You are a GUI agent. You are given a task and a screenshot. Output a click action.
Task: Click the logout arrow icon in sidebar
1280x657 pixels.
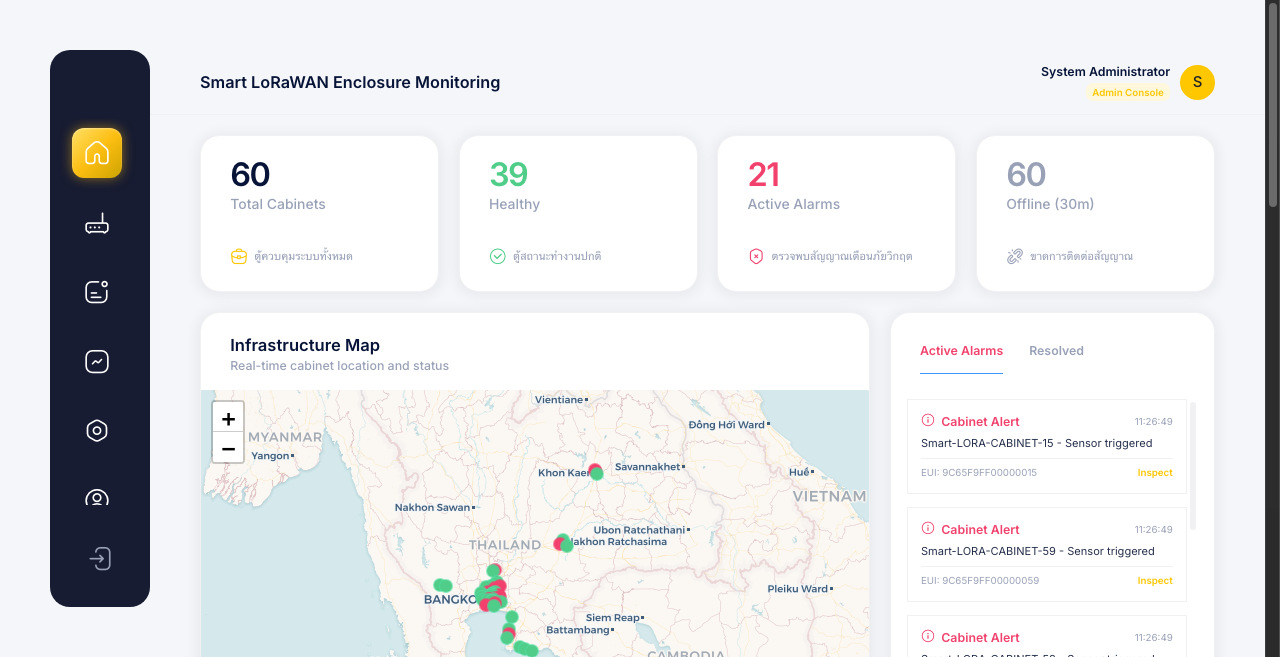(100, 558)
